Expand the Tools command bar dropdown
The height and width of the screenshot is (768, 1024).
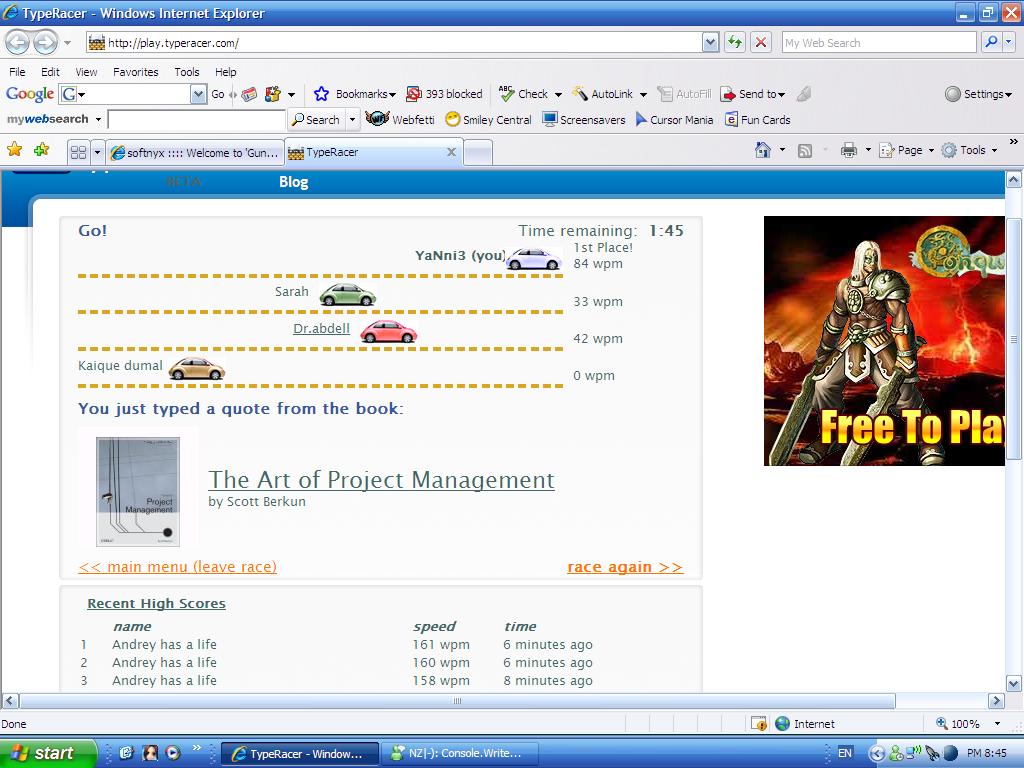tap(995, 150)
